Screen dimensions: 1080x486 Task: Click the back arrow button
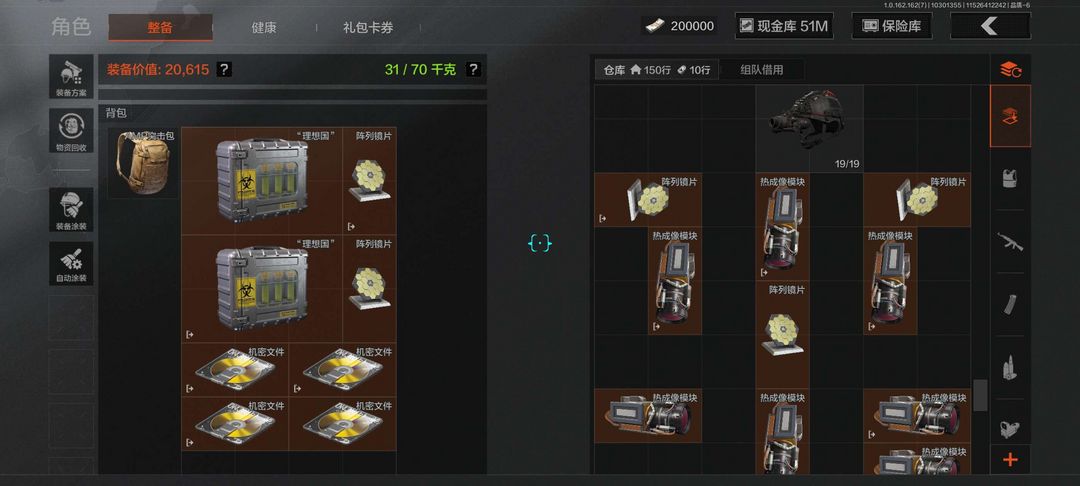[x=990, y=26]
